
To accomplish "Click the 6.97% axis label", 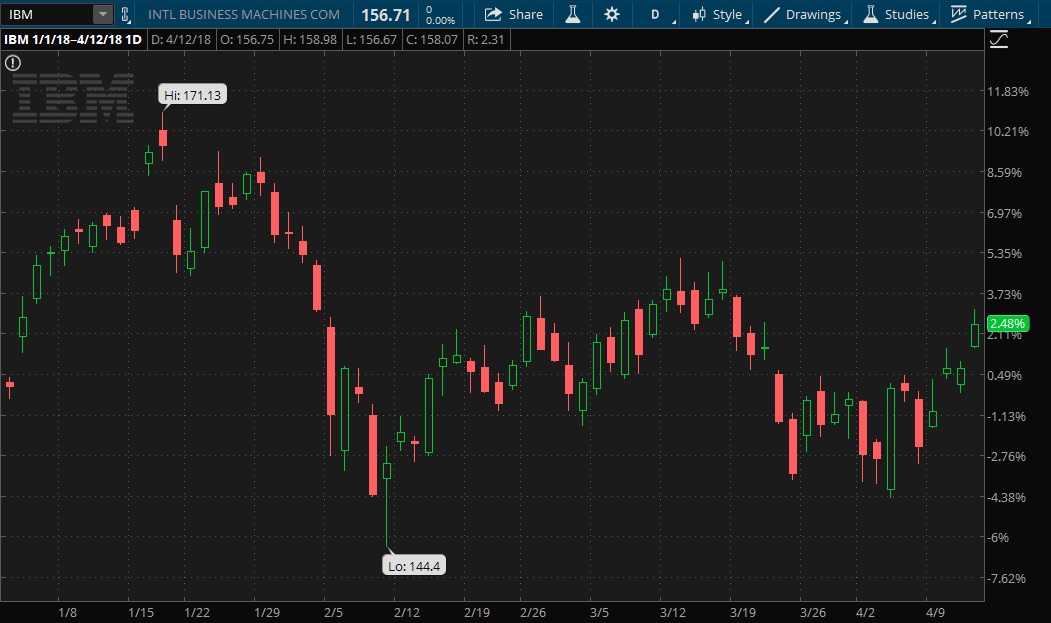I will pos(1004,213).
